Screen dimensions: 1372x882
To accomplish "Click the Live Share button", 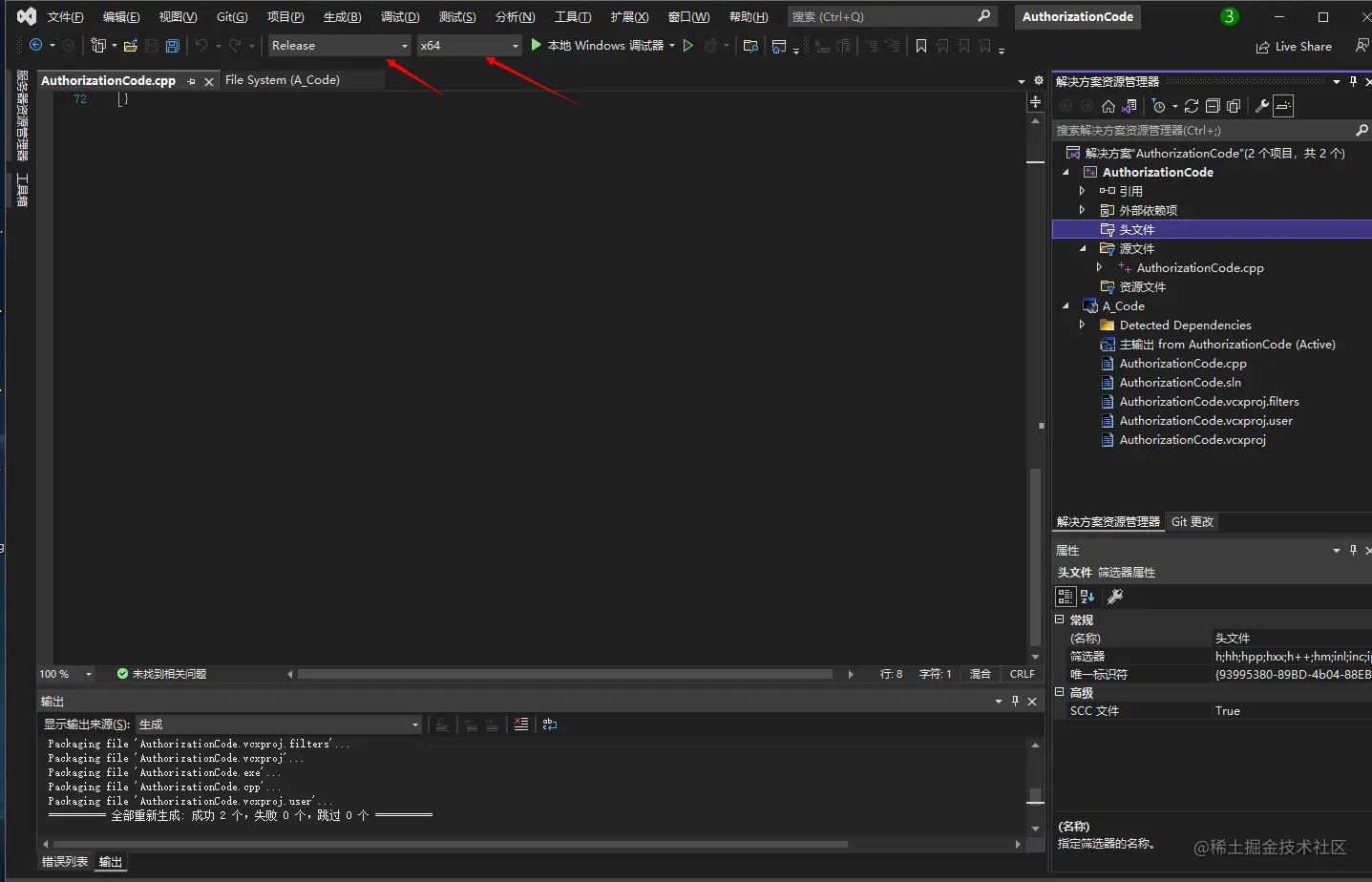I will [1294, 46].
